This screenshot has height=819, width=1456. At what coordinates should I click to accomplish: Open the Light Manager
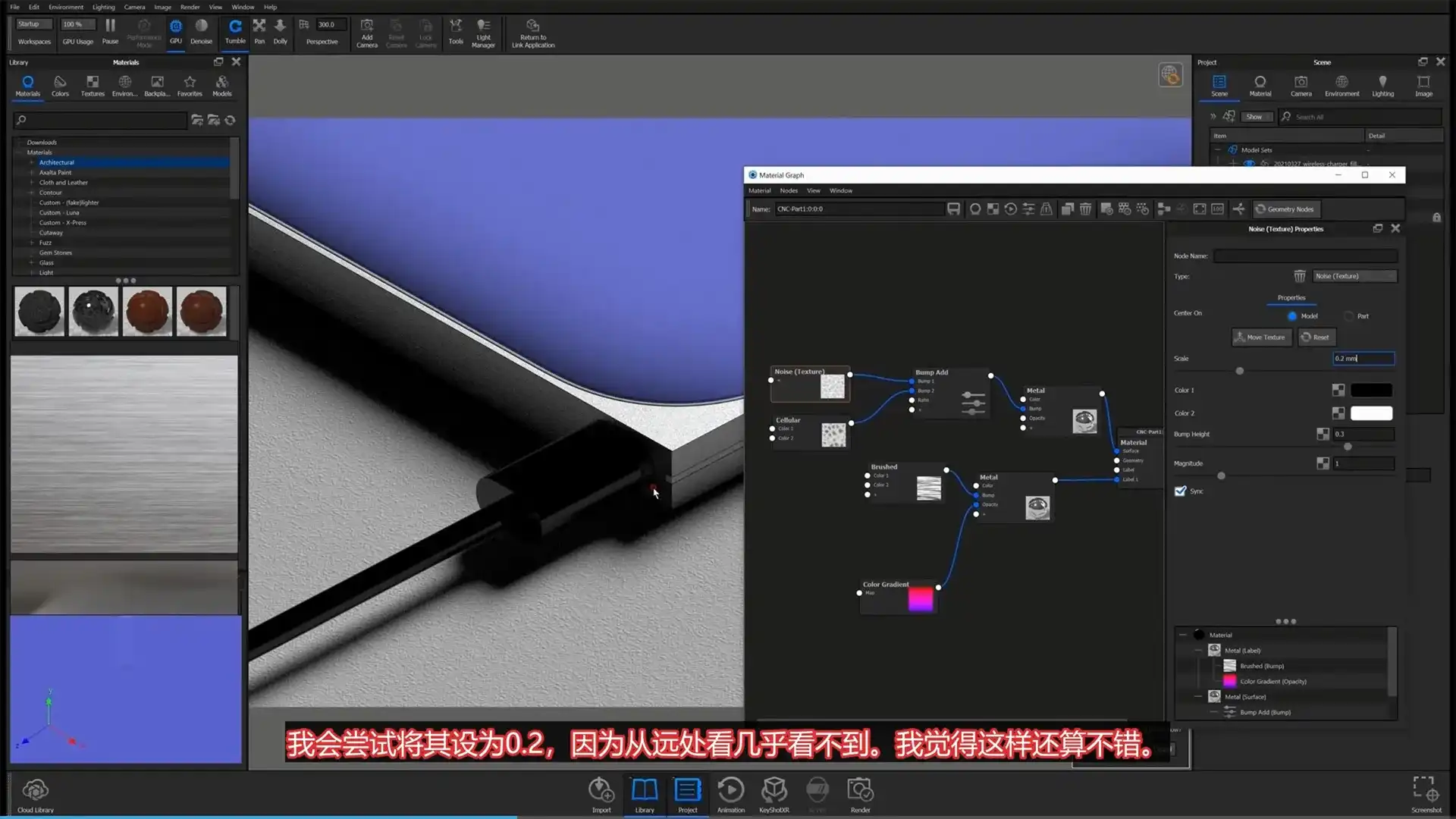[483, 33]
